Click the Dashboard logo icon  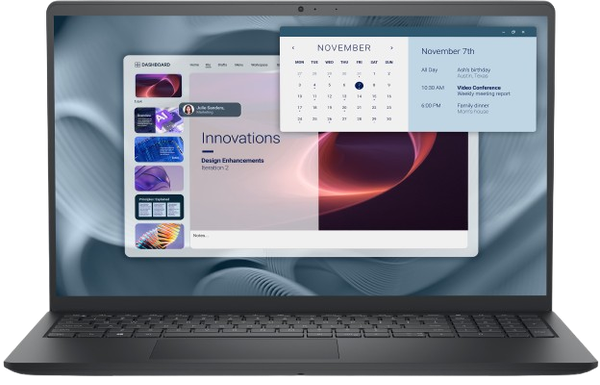click(137, 65)
